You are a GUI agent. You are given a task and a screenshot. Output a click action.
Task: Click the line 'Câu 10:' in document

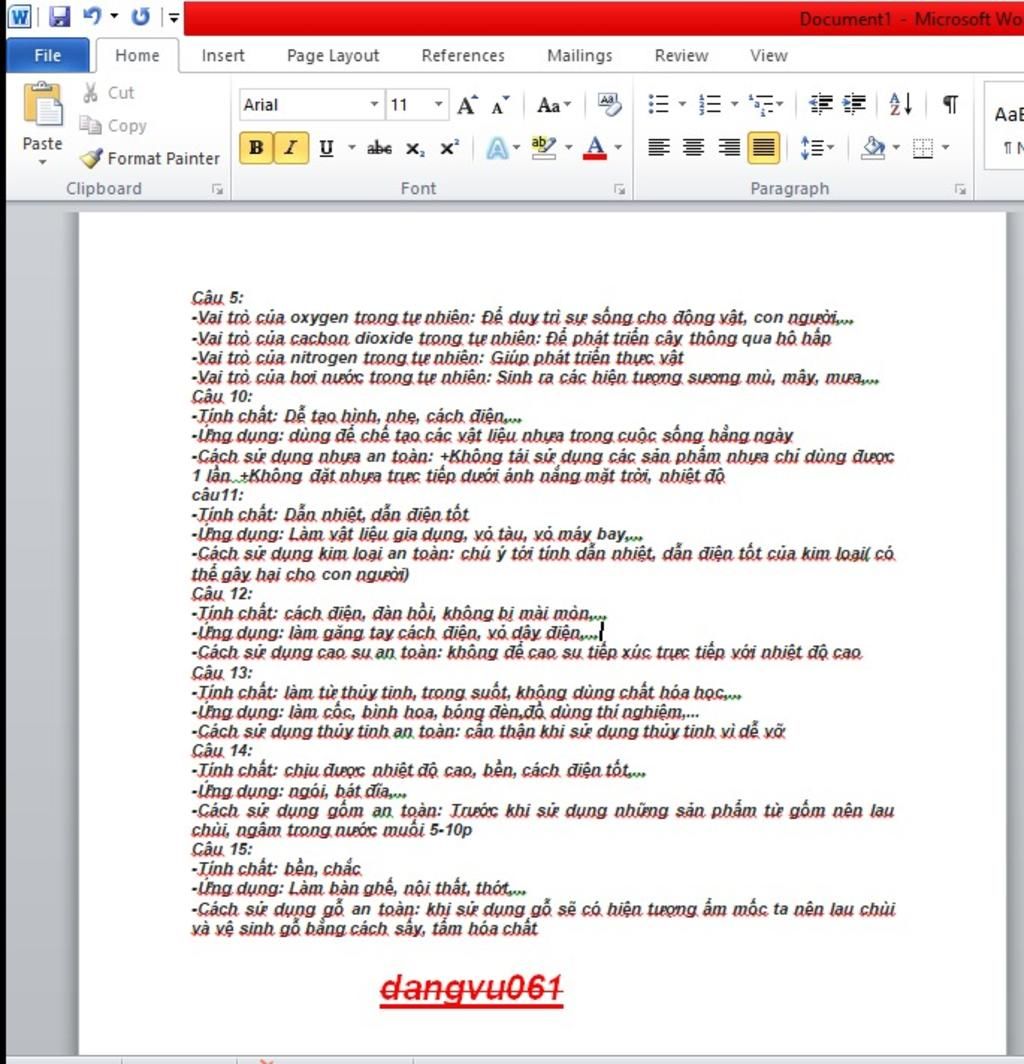pos(222,396)
